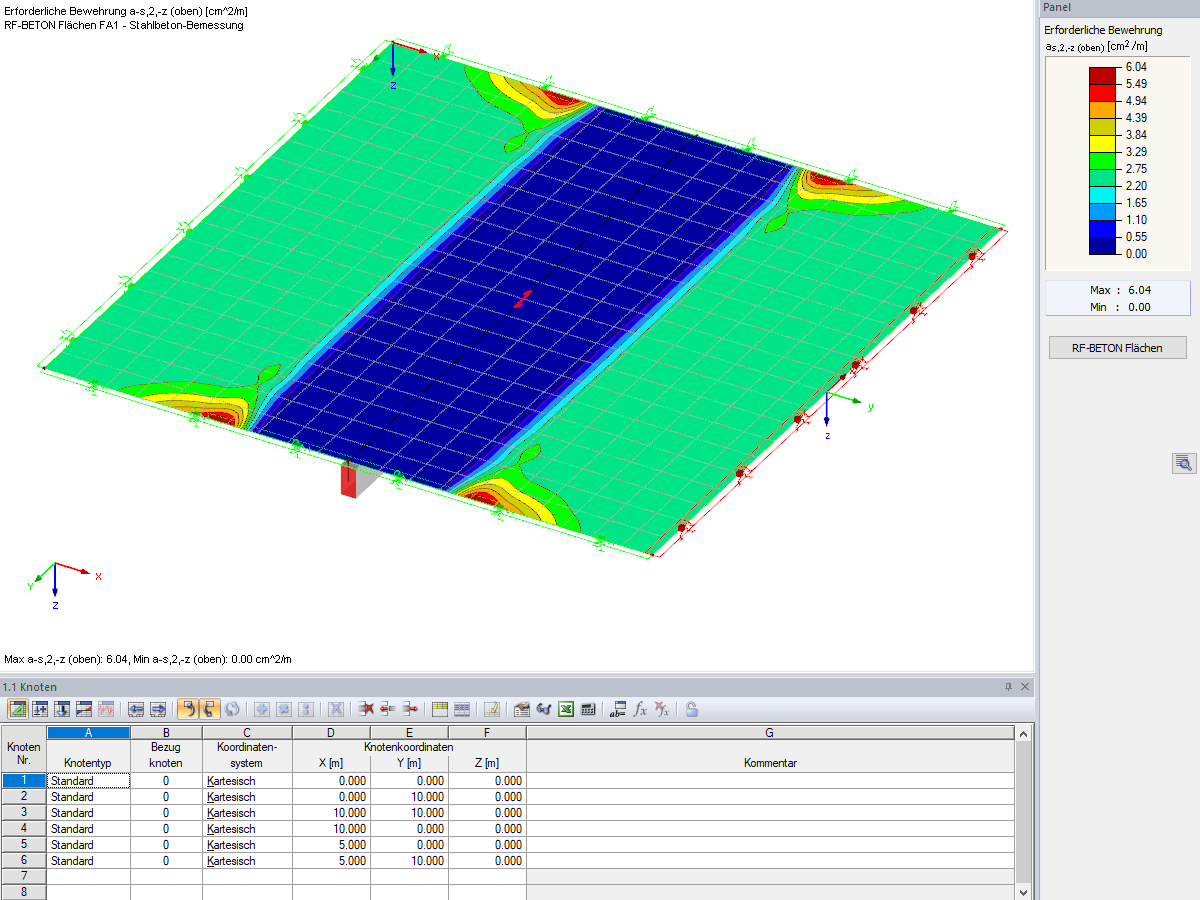1200x900 pixels.
Task: Click the binoculars search icon
Action: 544,709
